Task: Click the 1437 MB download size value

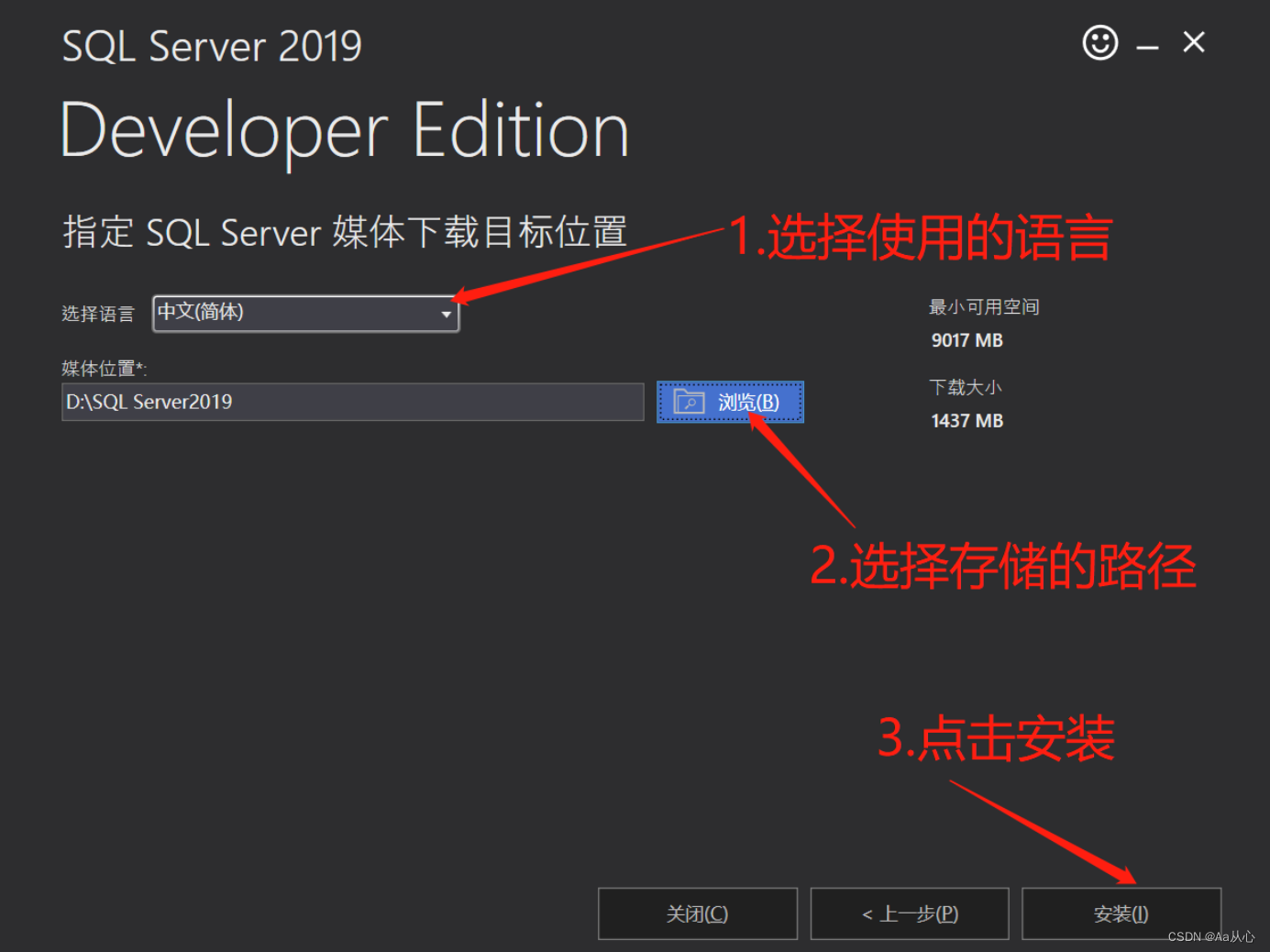Action: point(967,421)
